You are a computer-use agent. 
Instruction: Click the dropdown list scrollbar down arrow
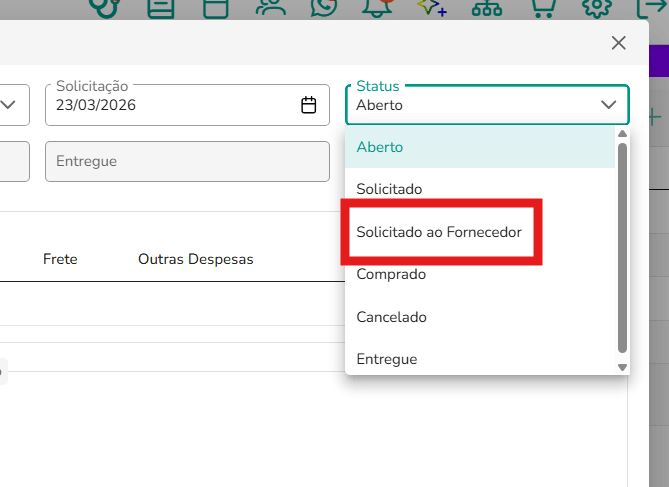(622, 367)
